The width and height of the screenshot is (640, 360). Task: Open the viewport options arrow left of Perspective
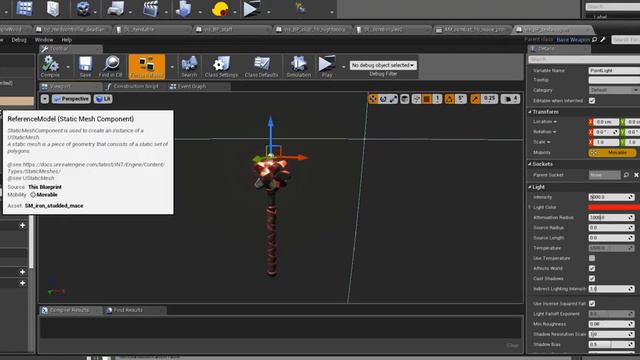(x=44, y=99)
